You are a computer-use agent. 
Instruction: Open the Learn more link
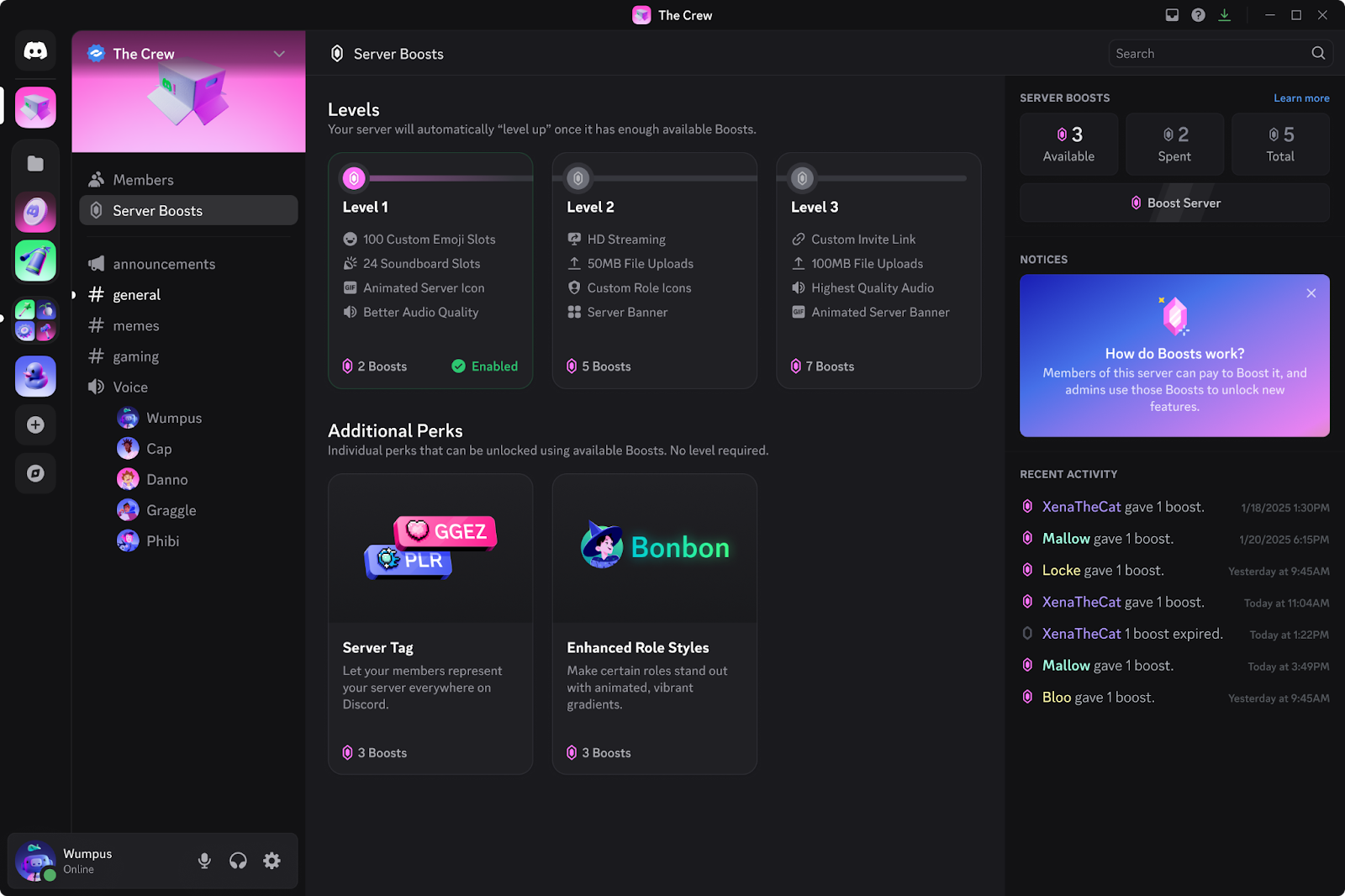click(1301, 98)
